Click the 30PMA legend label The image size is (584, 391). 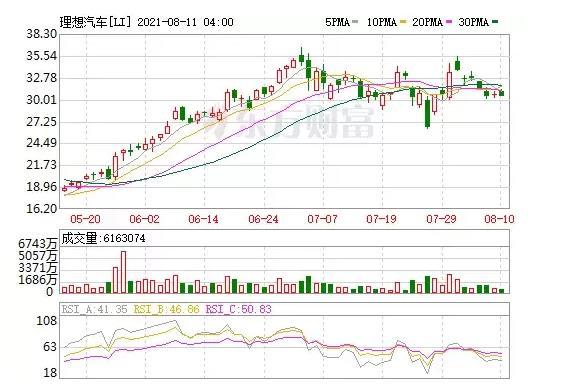473,22
